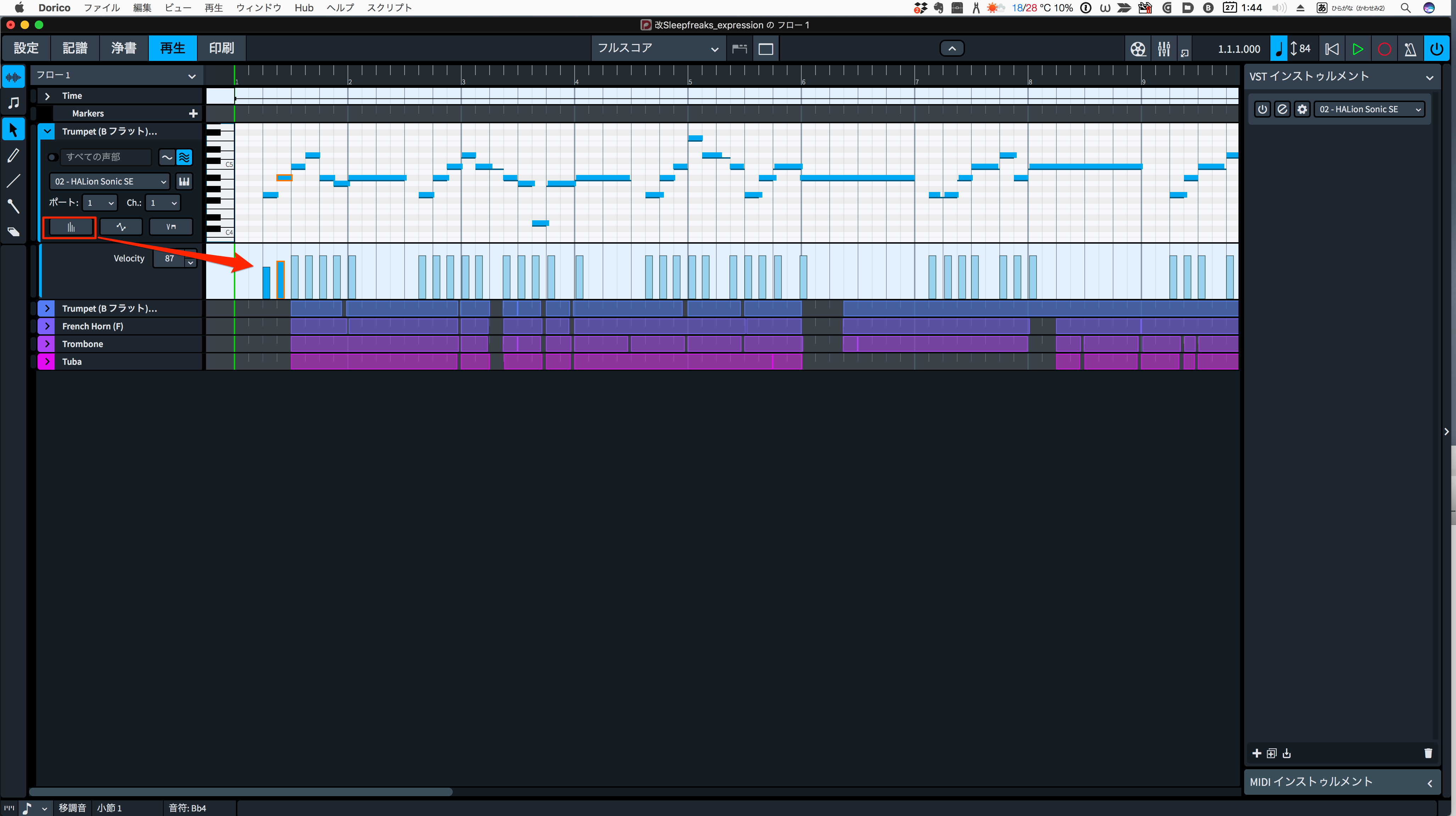Screen dimensions: 1456x816
Task: Expand the French Horn (F) track
Action: pos(47,326)
